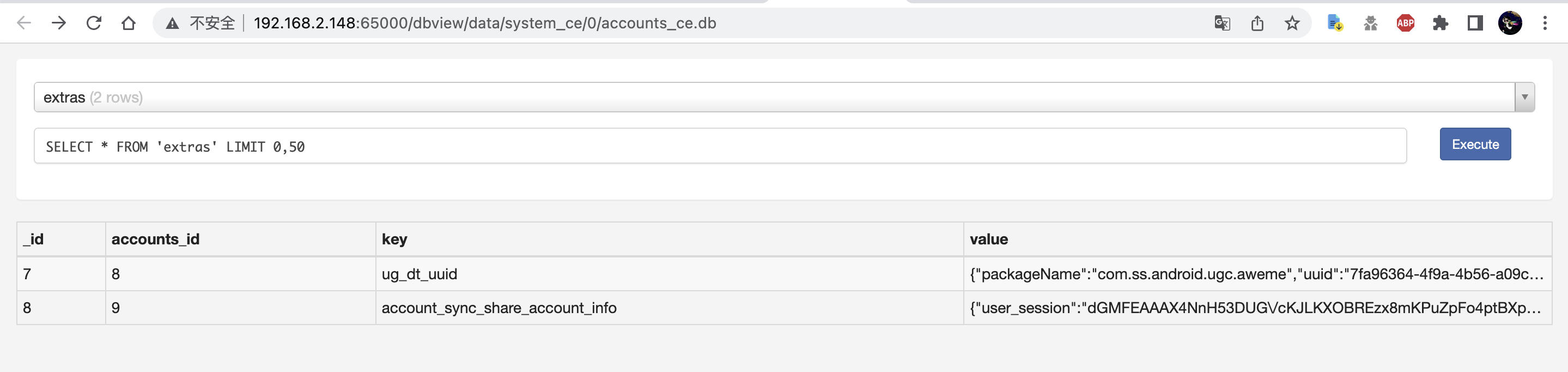The image size is (1568, 372).
Task: Click the share page icon
Action: (1257, 23)
